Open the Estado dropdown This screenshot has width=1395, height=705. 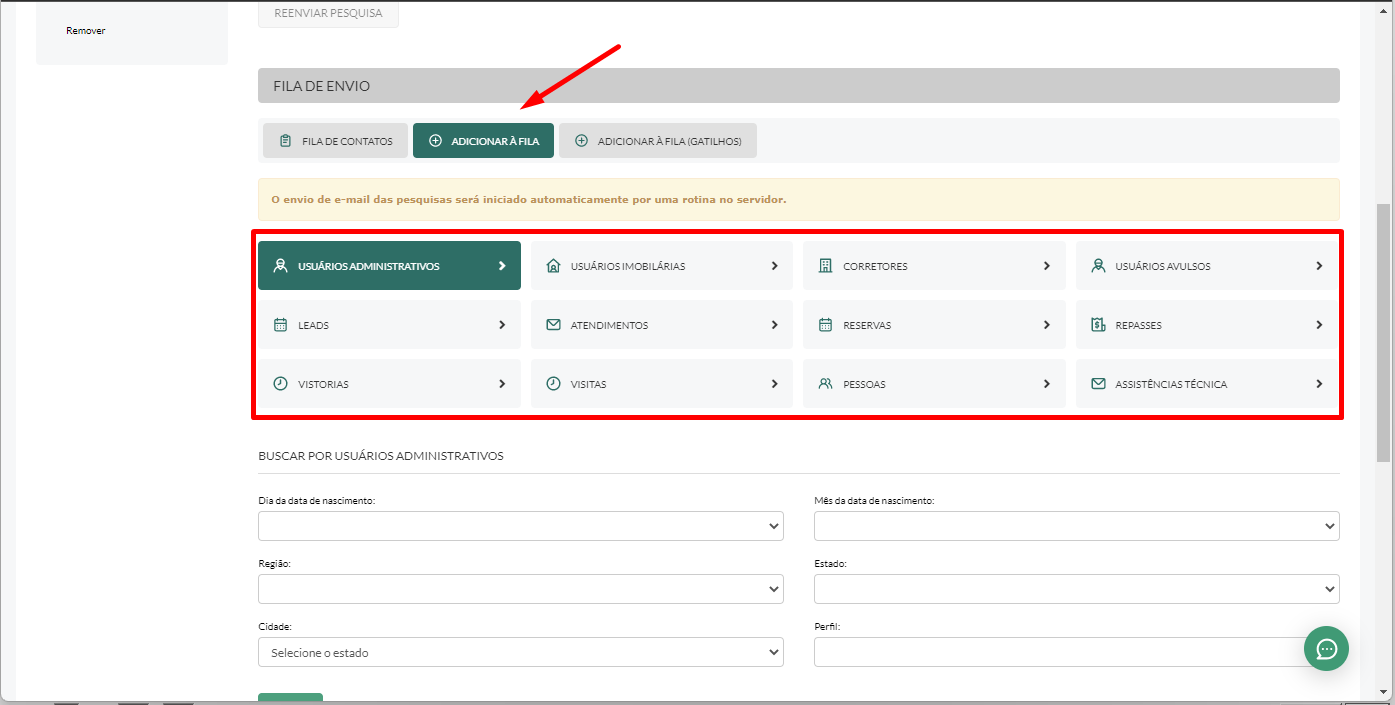[1077, 589]
